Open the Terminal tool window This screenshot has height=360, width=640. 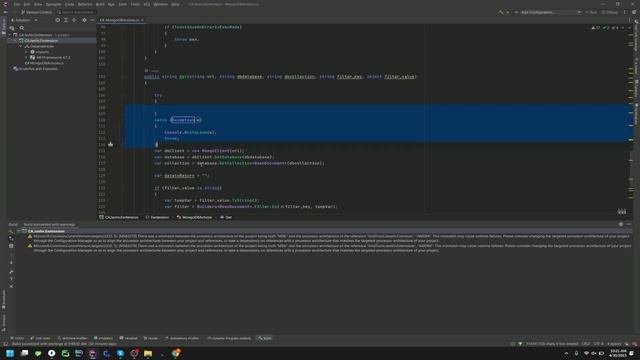tap(129, 338)
